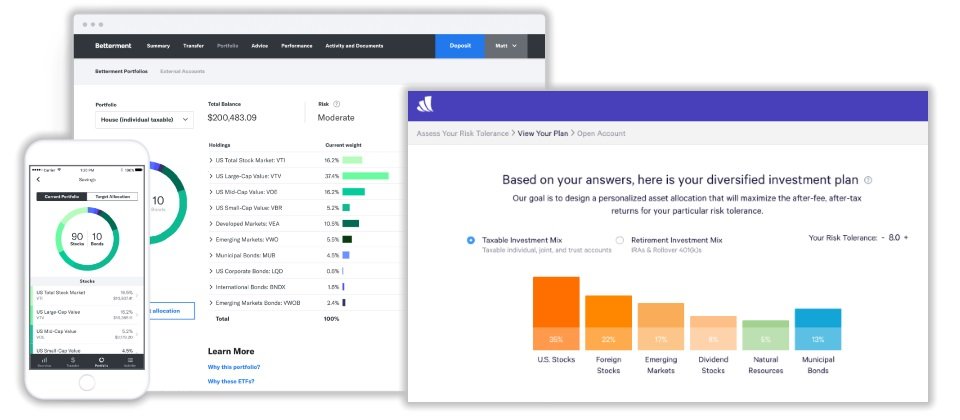Click the Dividend Stocks bar
The height and width of the screenshot is (420, 960).
713,333
